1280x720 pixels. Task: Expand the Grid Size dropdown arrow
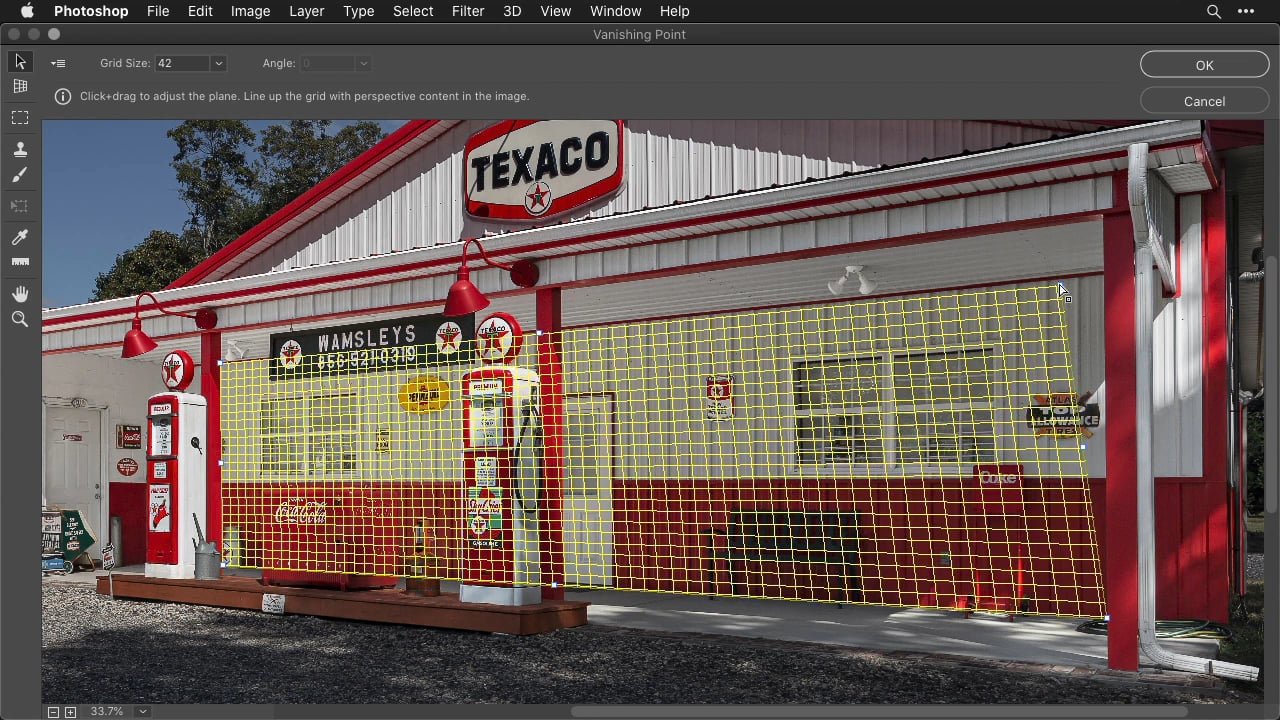pyautogui.click(x=218, y=63)
